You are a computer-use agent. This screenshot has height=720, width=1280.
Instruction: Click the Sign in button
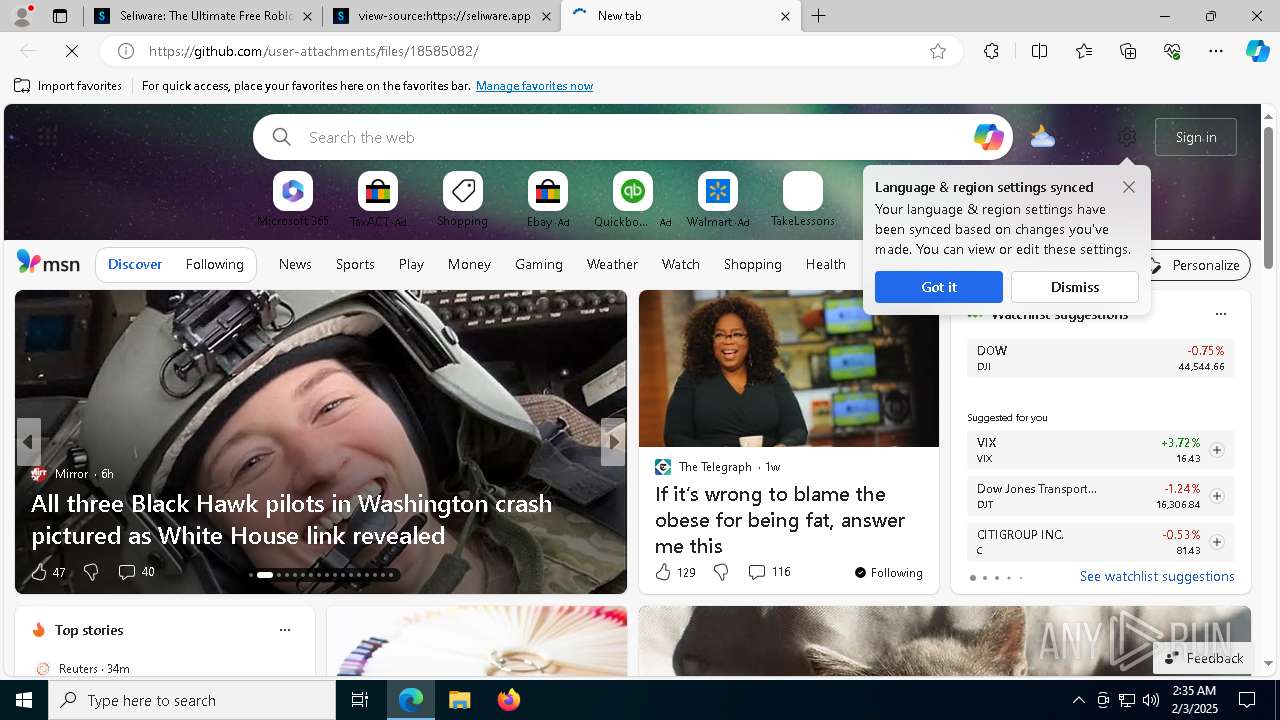tap(1196, 137)
